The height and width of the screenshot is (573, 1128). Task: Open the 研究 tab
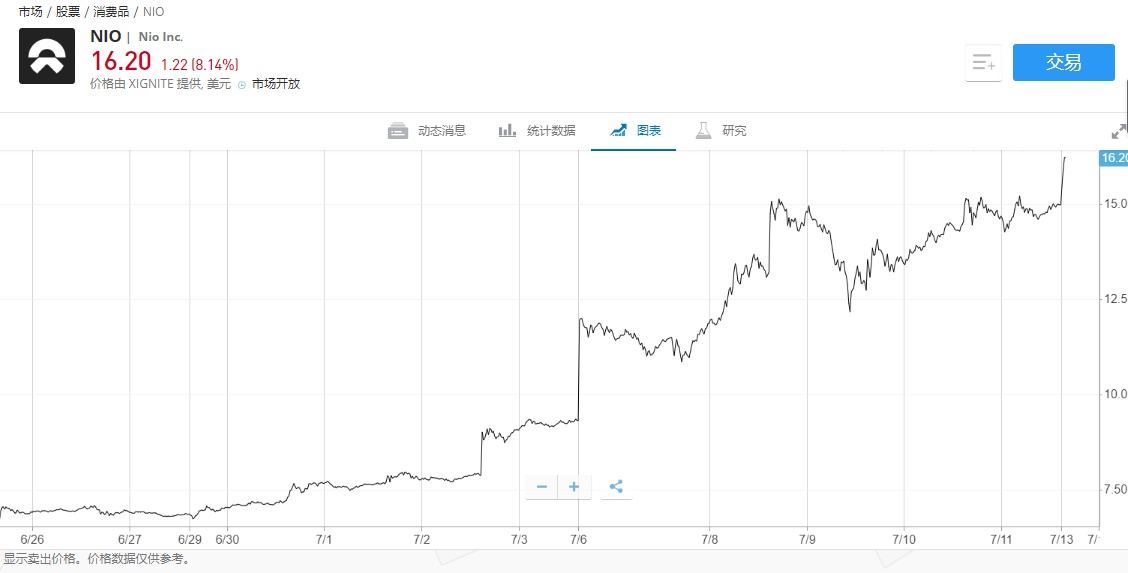[734, 131]
